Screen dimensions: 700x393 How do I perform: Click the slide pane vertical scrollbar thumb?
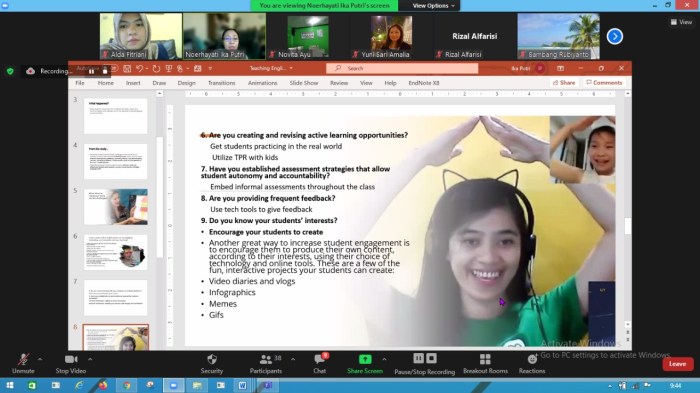click(x=628, y=226)
